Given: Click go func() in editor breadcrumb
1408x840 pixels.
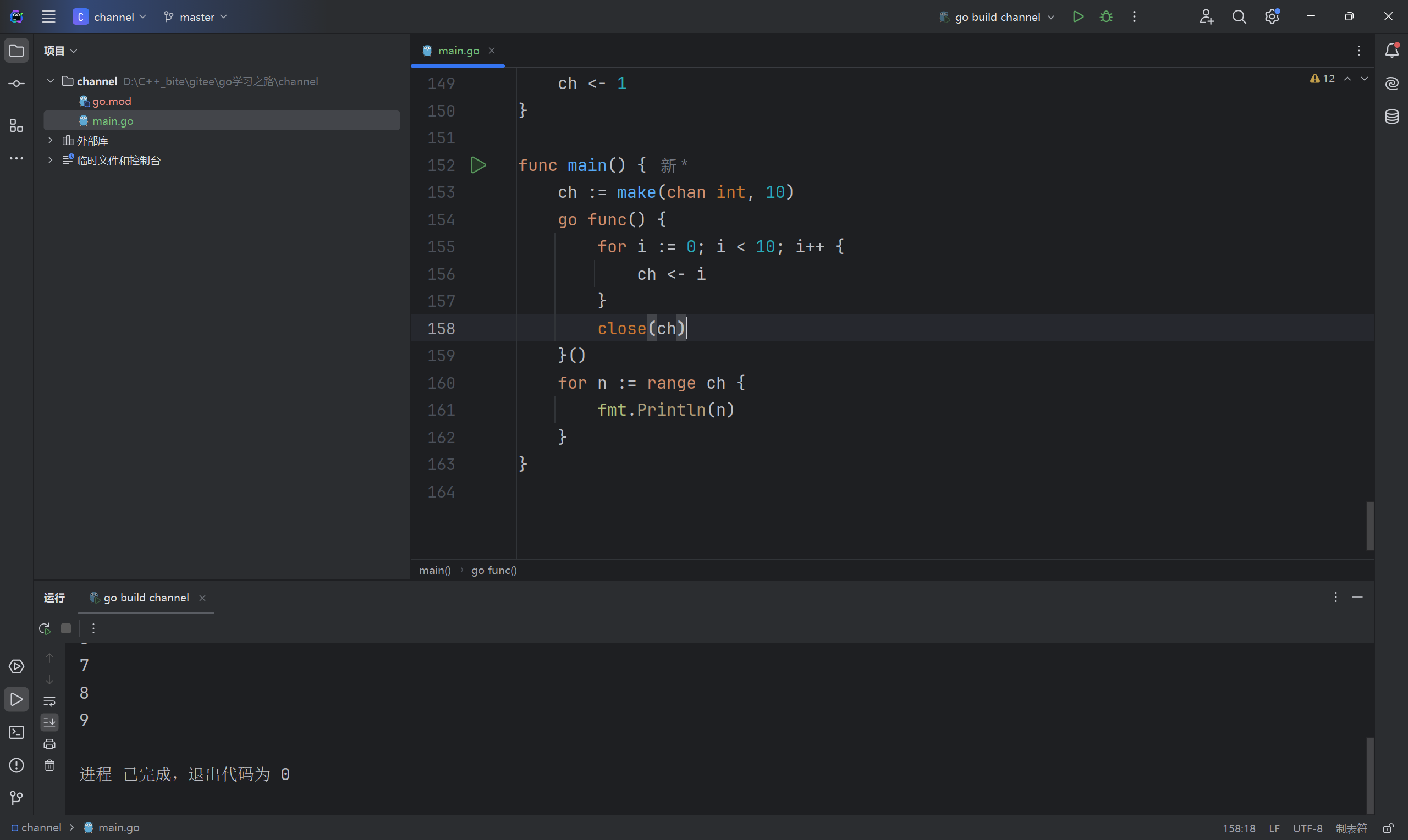Looking at the screenshot, I should [x=494, y=570].
